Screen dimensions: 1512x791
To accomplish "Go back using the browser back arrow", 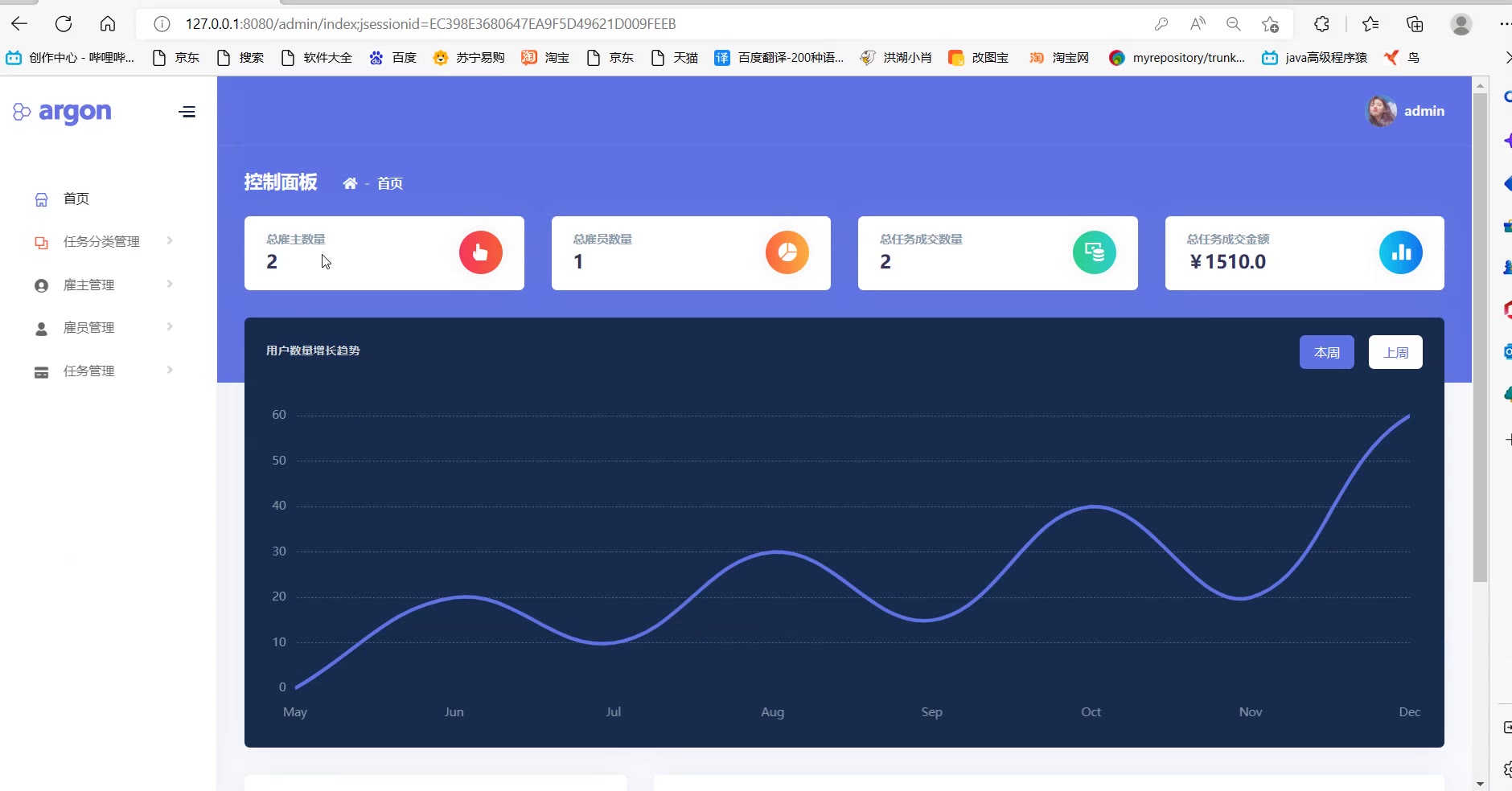I will (x=19, y=24).
